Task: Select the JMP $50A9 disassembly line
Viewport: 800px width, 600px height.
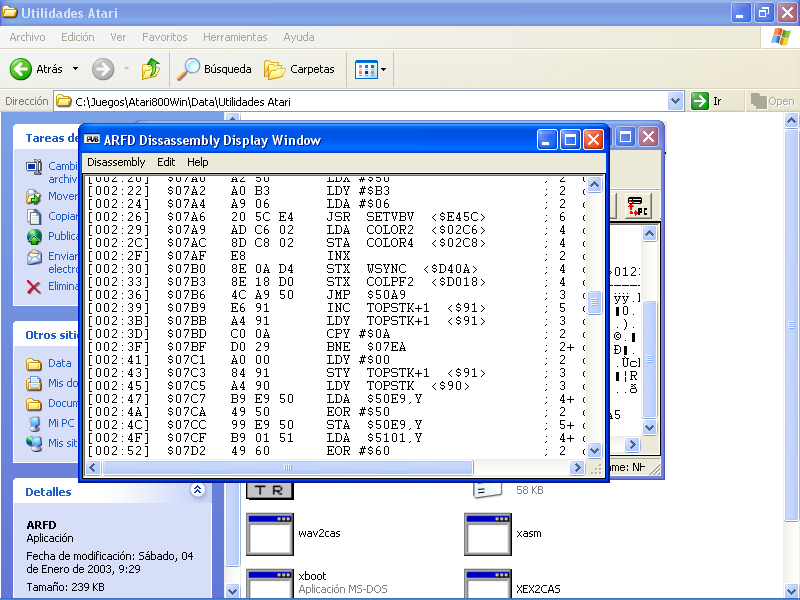Action: click(335, 295)
